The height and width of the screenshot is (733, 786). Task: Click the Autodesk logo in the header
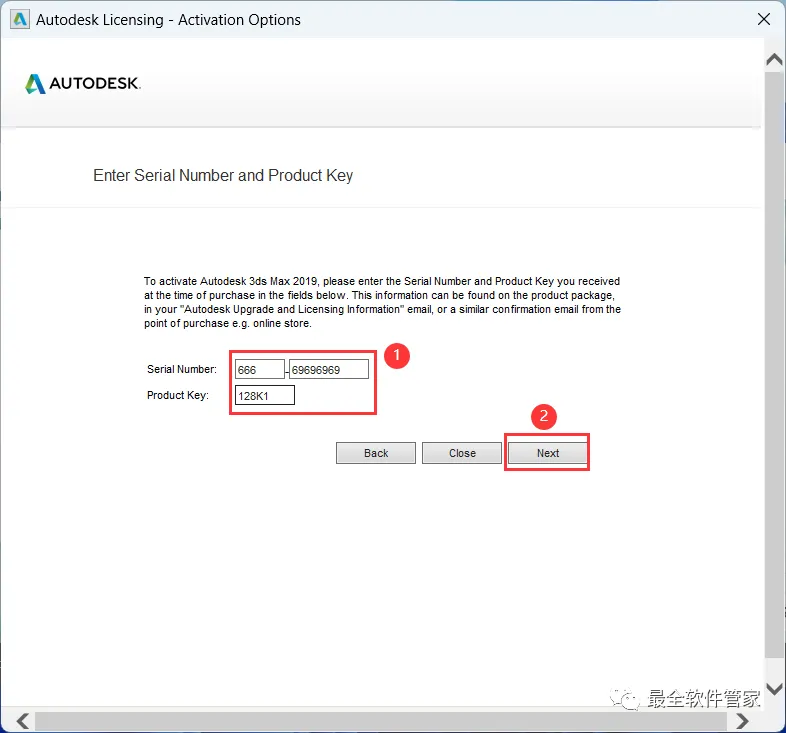click(x=83, y=83)
